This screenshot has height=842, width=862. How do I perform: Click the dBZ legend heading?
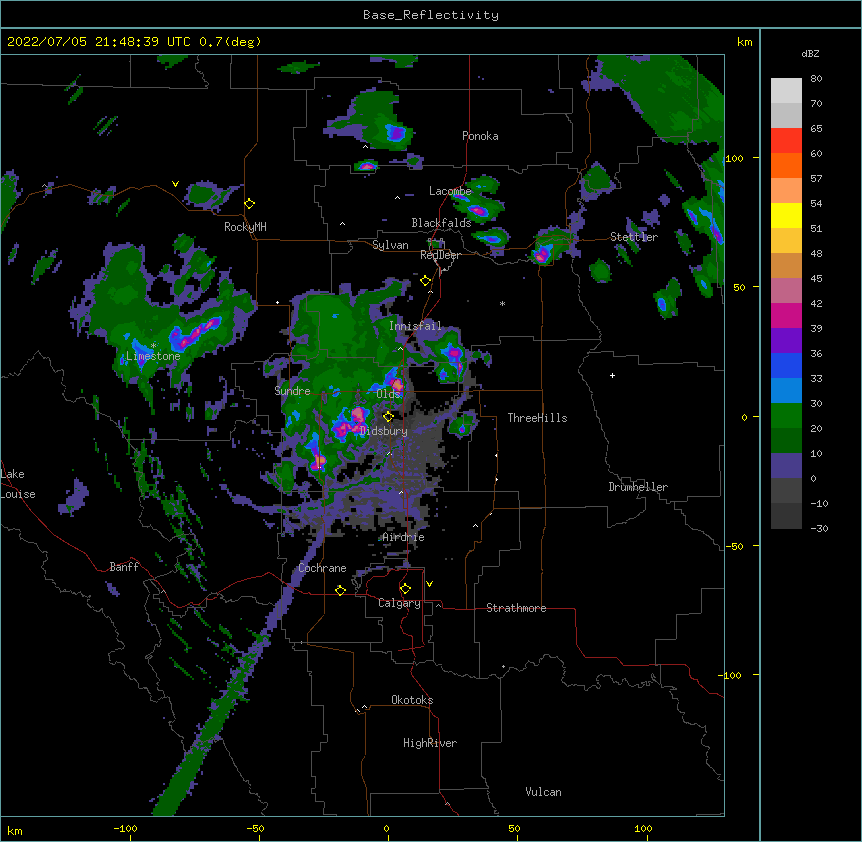[810, 53]
